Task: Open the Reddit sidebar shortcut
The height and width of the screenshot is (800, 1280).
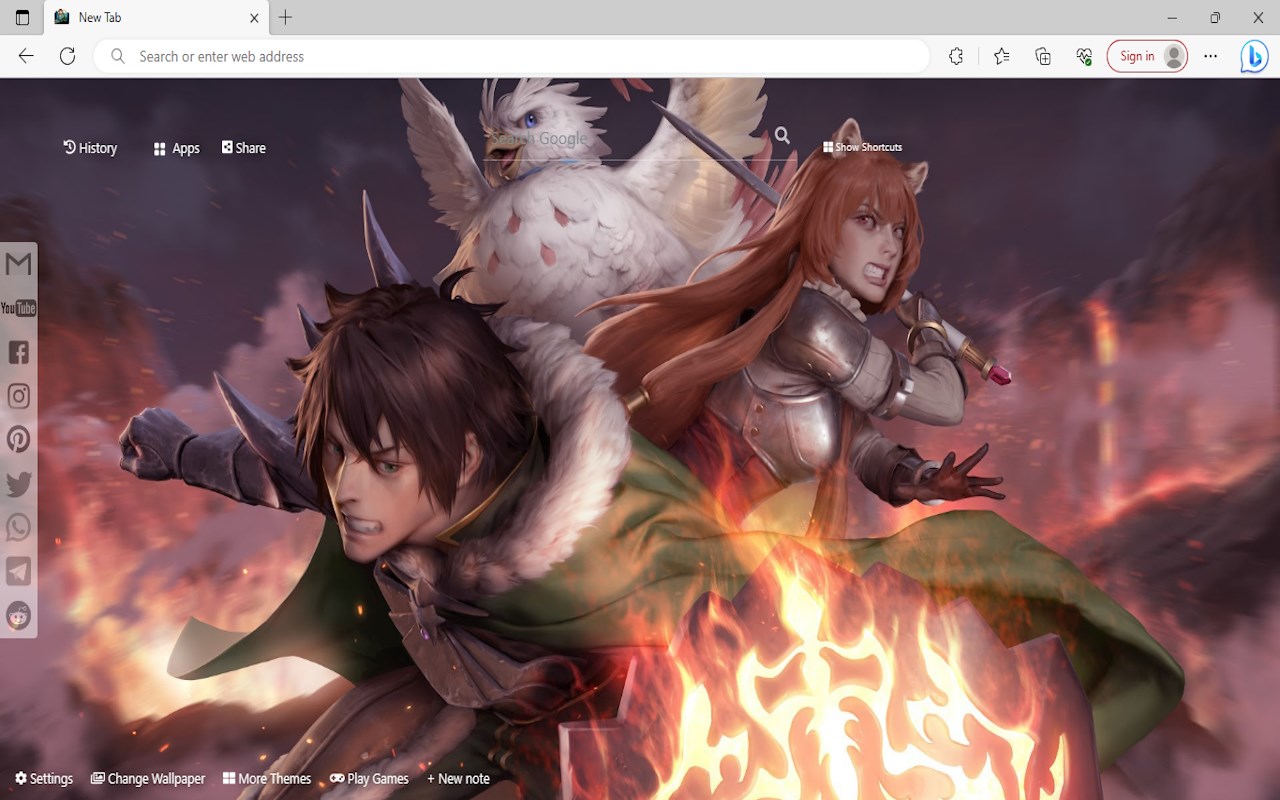Action: pyautogui.click(x=18, y=615)
